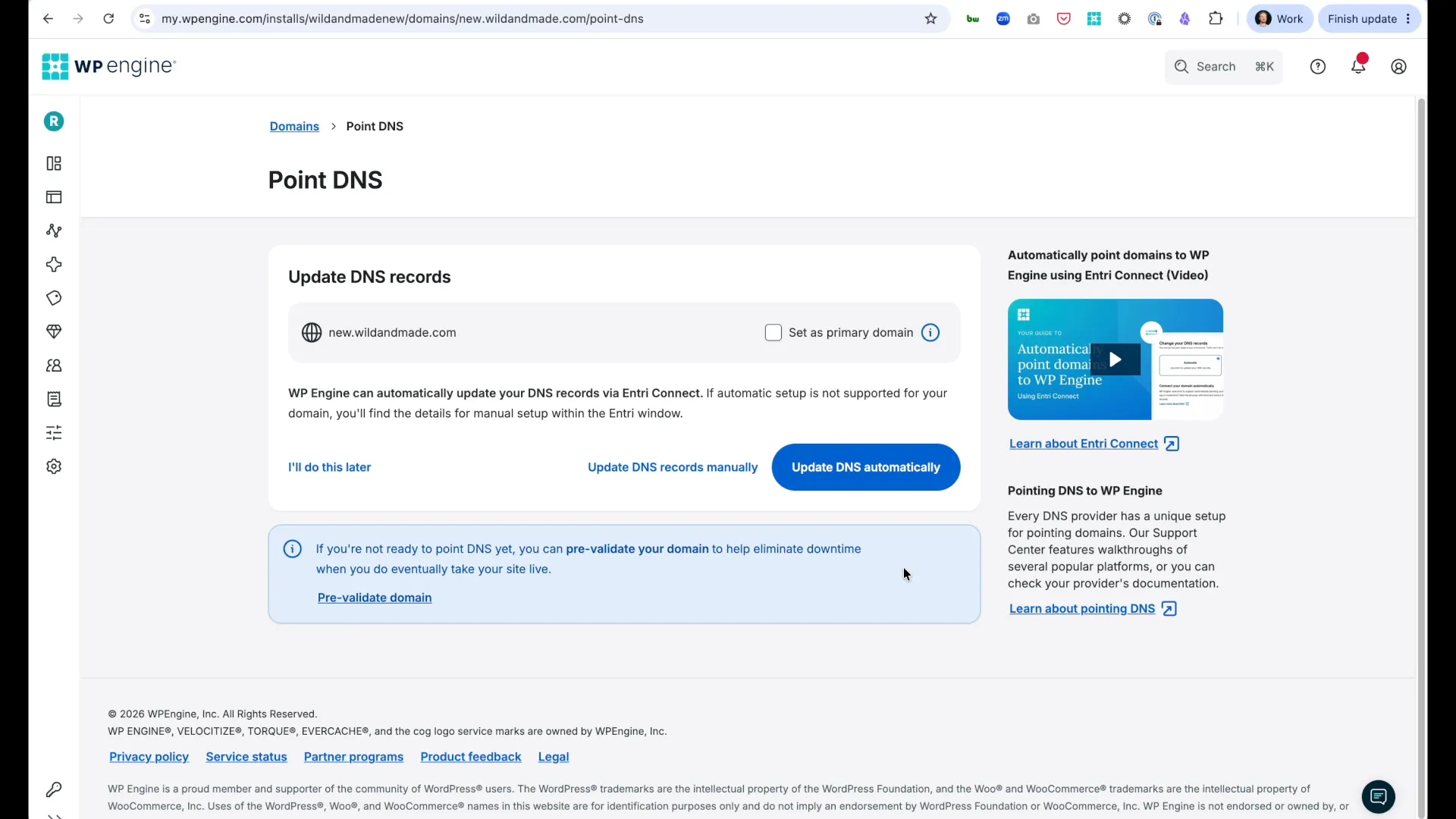The image size is (1456, 819).
Task: Open the chat support widget
Action: point(1379,797)
